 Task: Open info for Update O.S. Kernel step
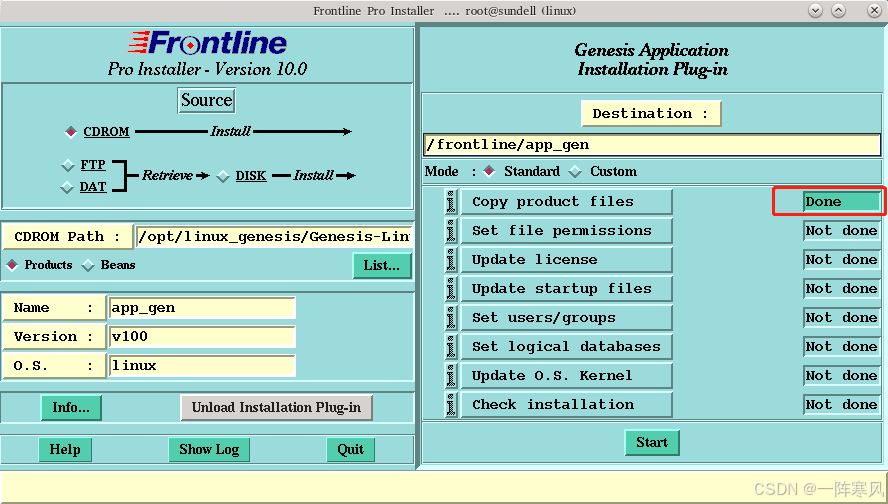(451, 375)
